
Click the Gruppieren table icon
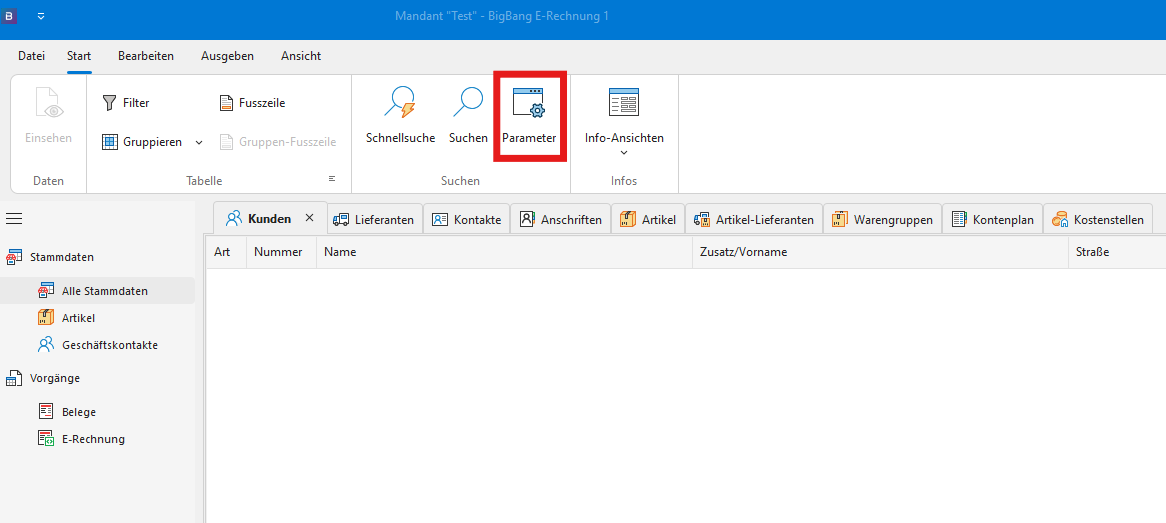[111, 142]
